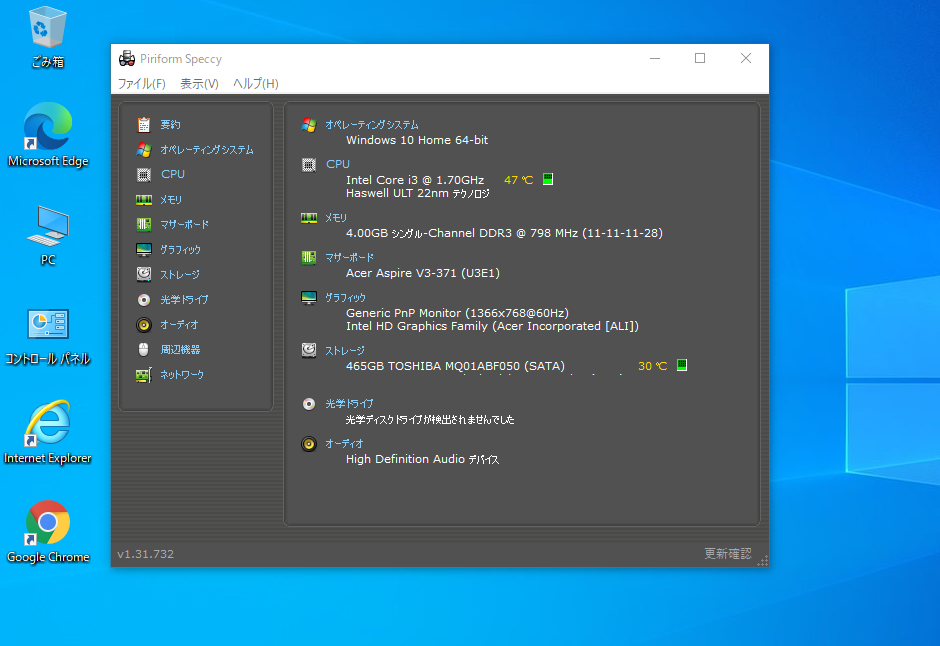This screenshot has width=940, height=646.
Task: Click the グラフィック heading link in summary
Action: [345, 298]
